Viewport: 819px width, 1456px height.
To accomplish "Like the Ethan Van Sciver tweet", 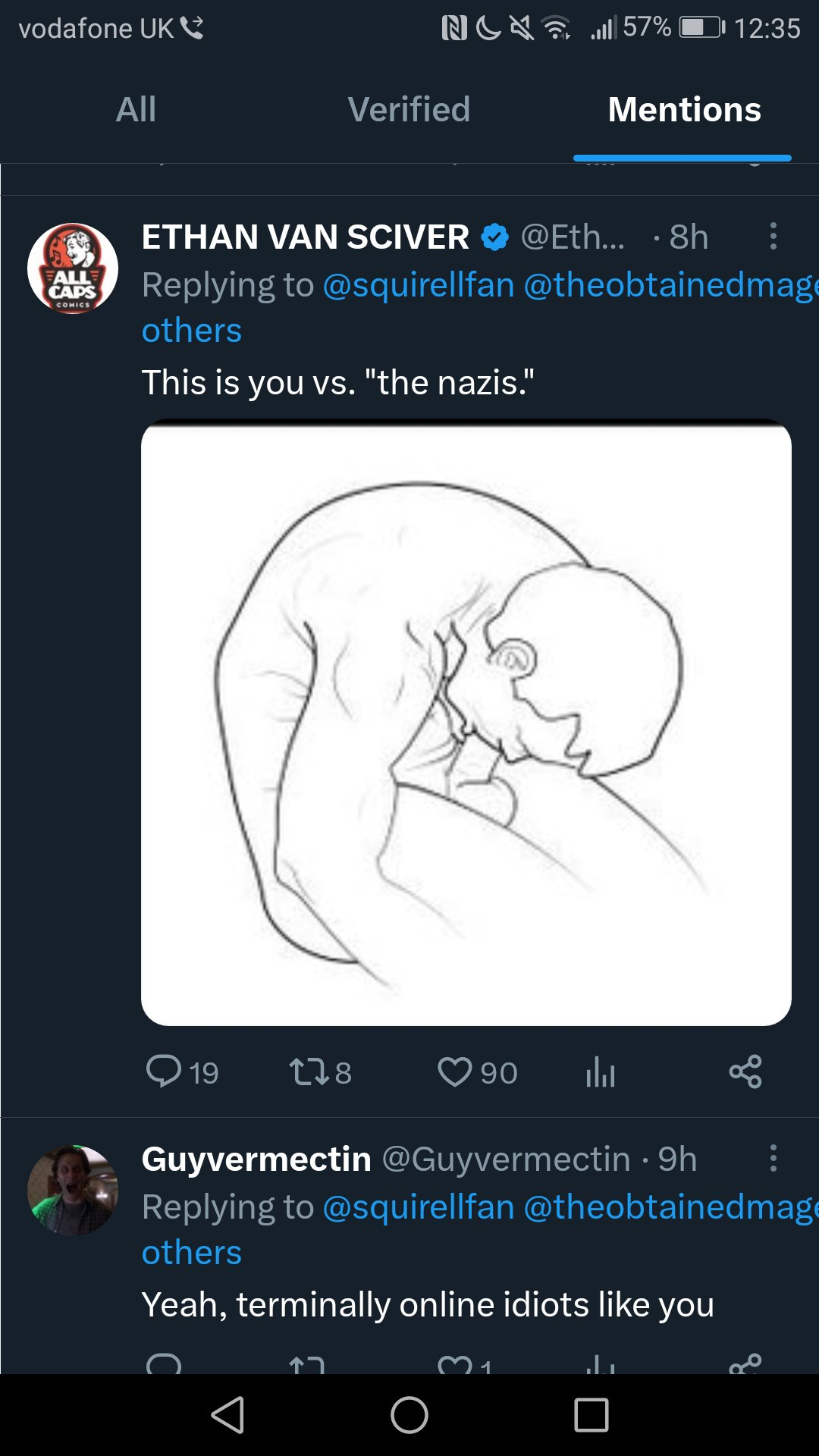I will tap(455, 1072).
